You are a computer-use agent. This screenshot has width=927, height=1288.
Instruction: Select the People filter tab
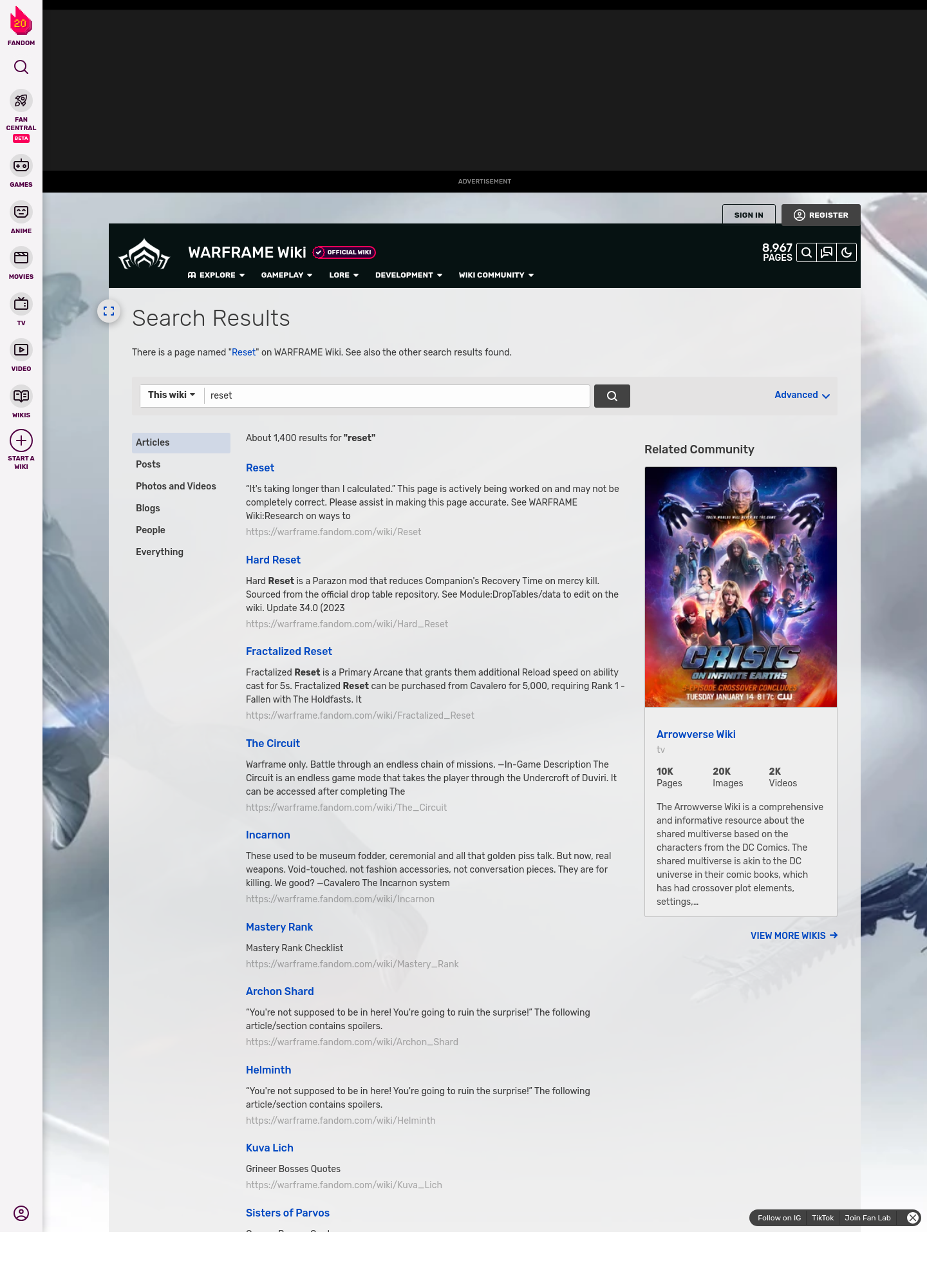(x=181, y=530)
